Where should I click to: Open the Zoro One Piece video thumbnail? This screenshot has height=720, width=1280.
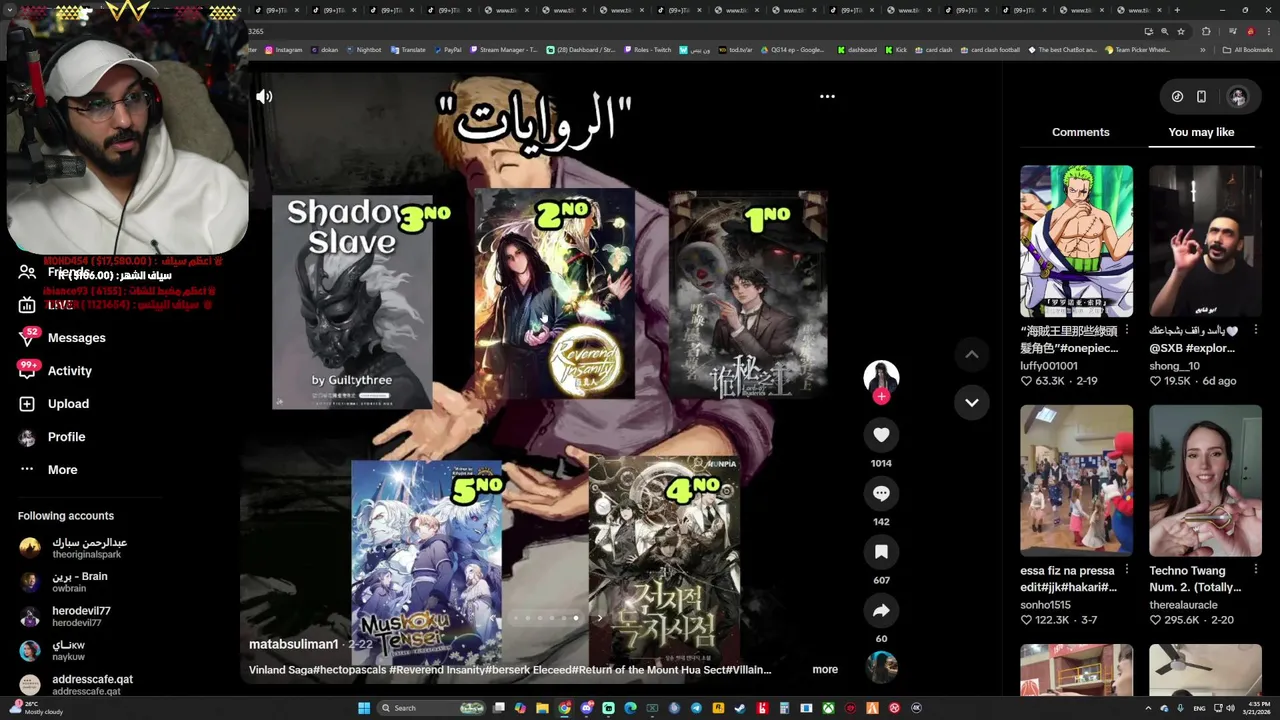tap(1076, 241)
